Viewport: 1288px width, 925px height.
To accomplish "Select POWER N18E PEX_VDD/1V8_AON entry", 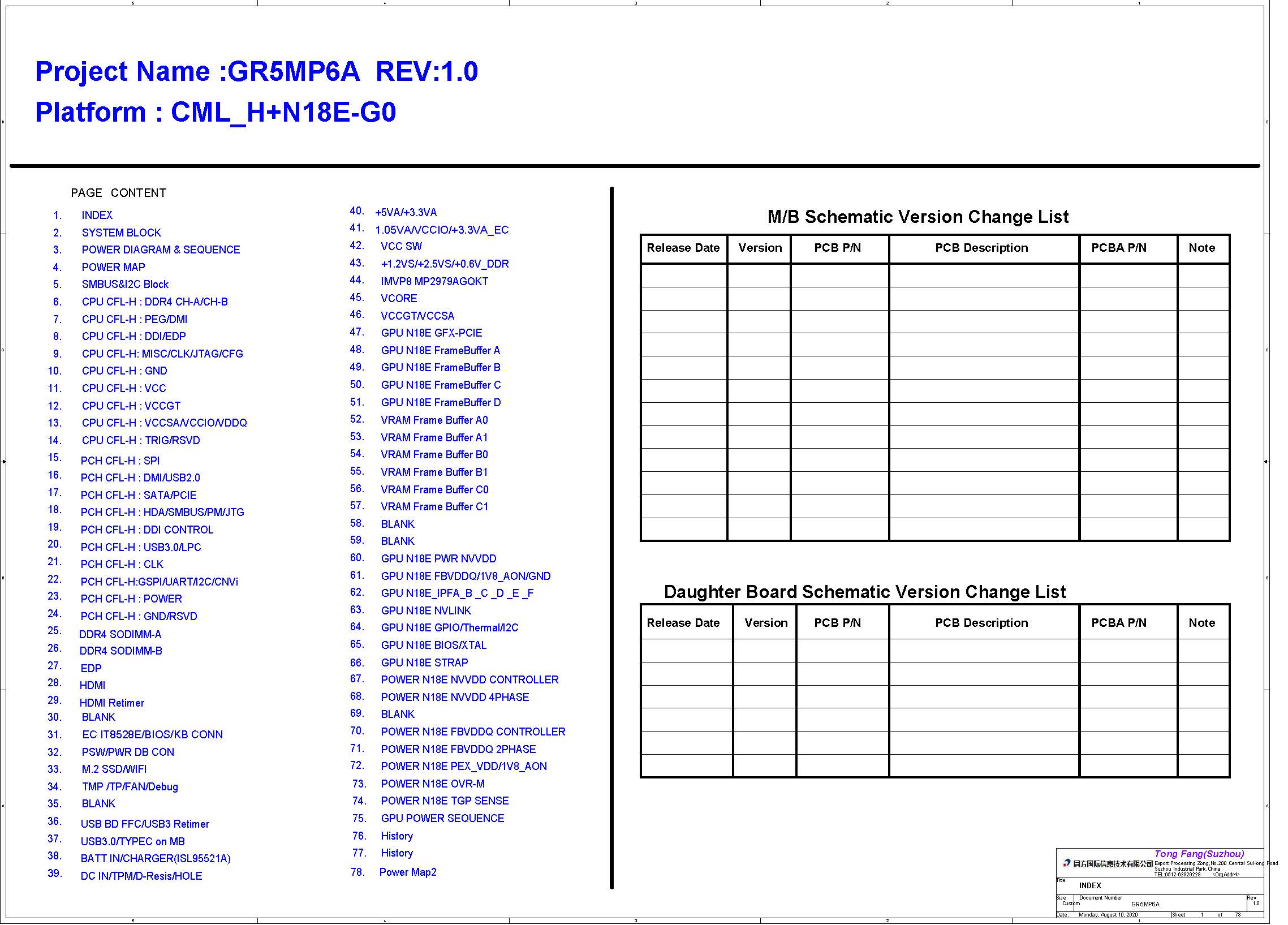I will (464, 768).
